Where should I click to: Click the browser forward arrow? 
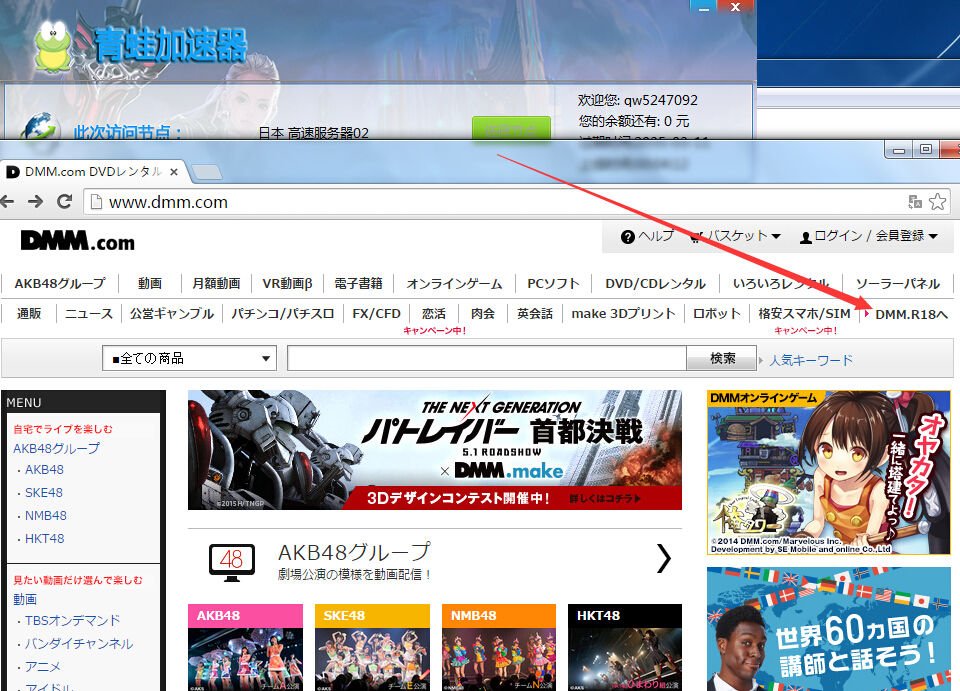(x=36, y=201)
